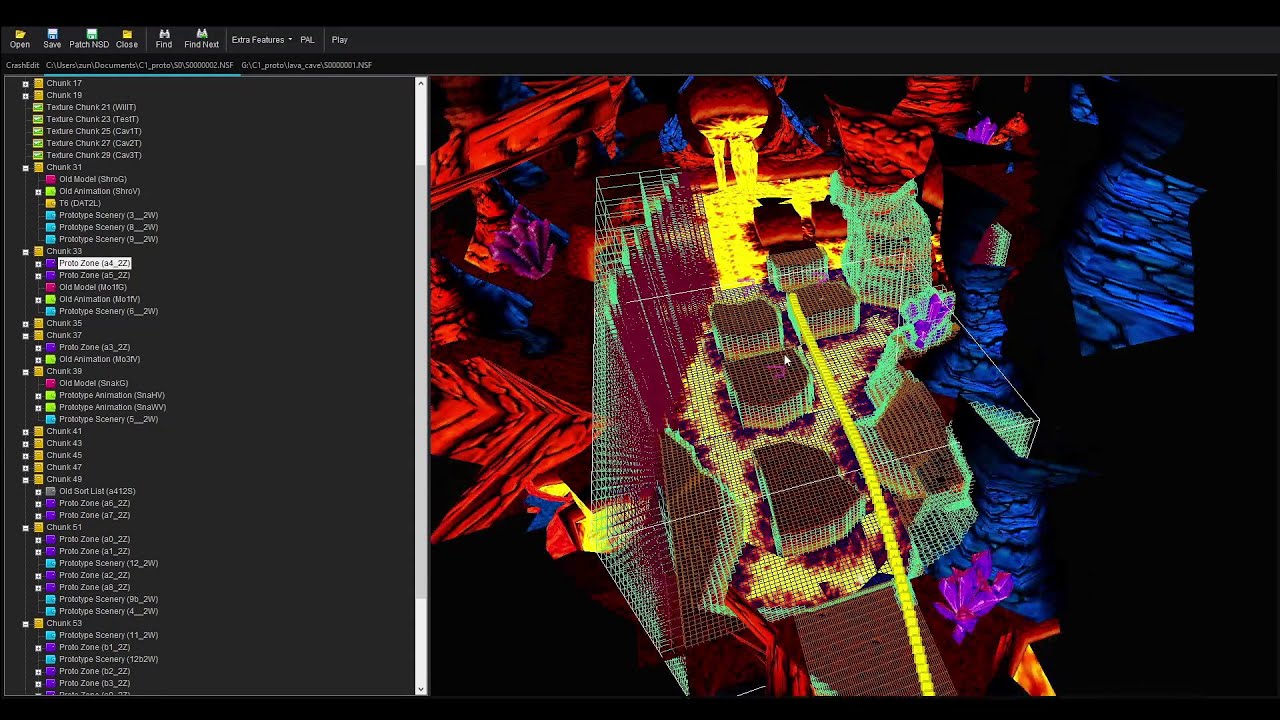The width and height of the screenshot is (1280, 720).
Task: Expand the Chunk 35 node
Action: [25, 323]
